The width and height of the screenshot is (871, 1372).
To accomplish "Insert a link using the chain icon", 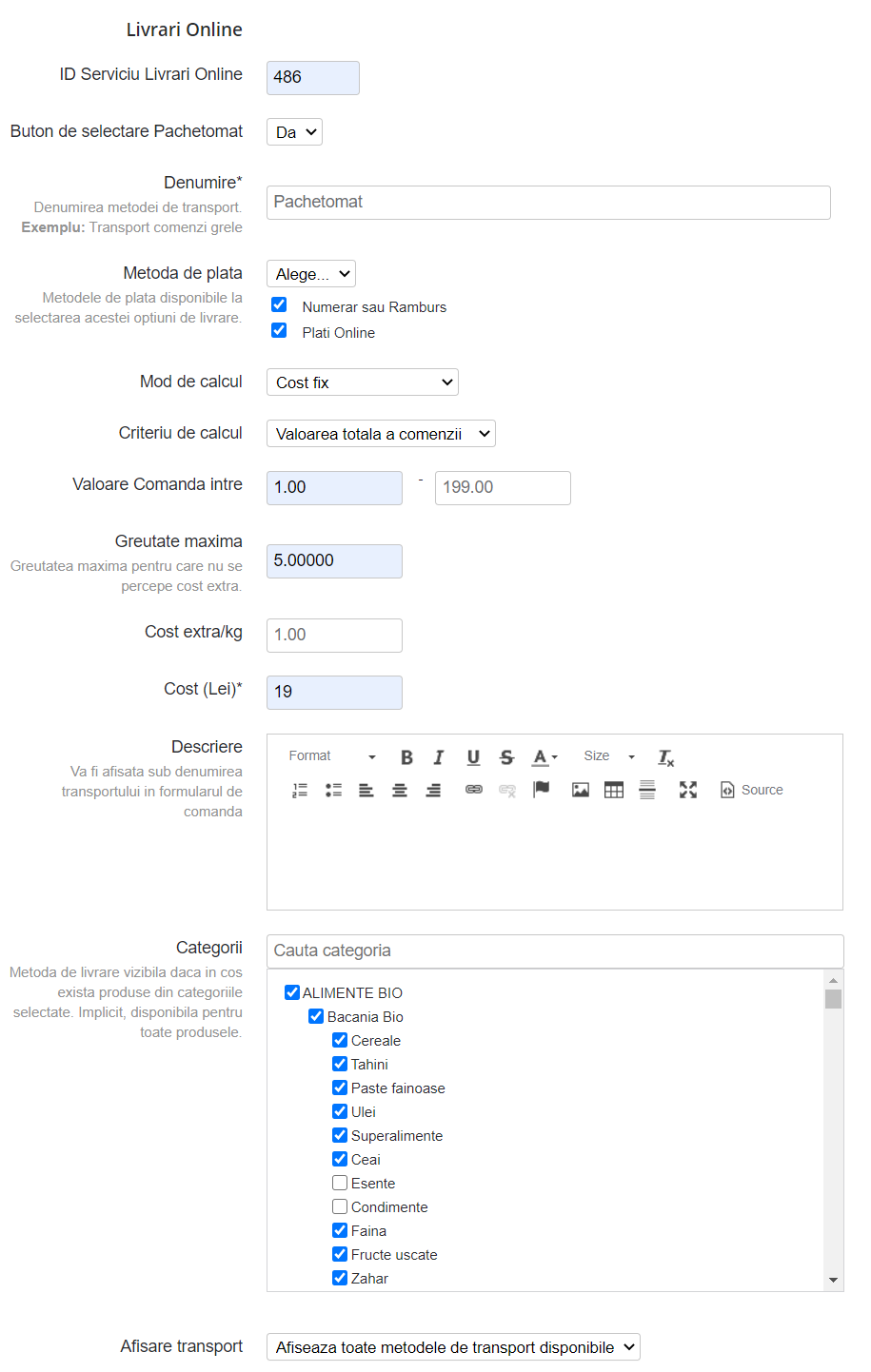I will [x=473, y=790].
